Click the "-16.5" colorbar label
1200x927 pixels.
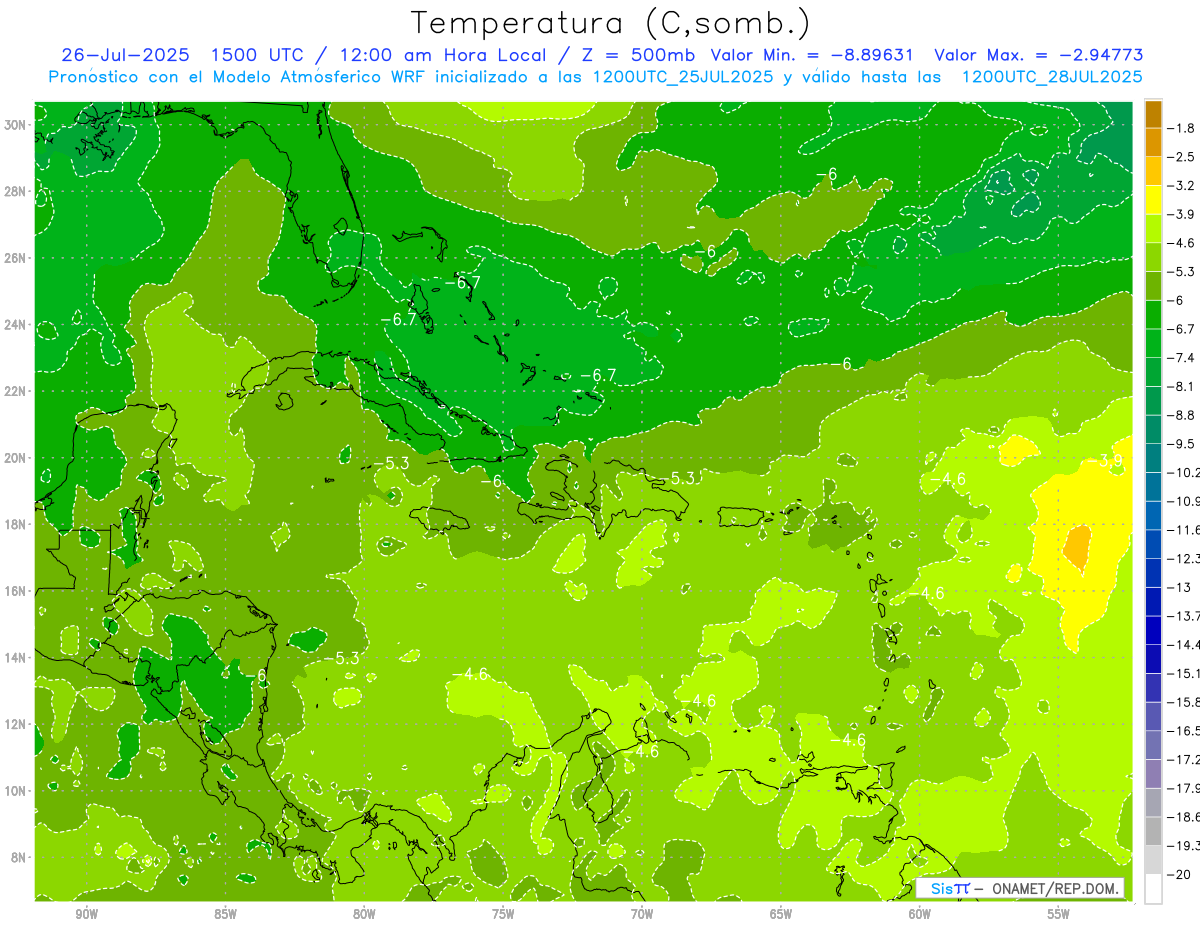click(x=1184, y=731)
